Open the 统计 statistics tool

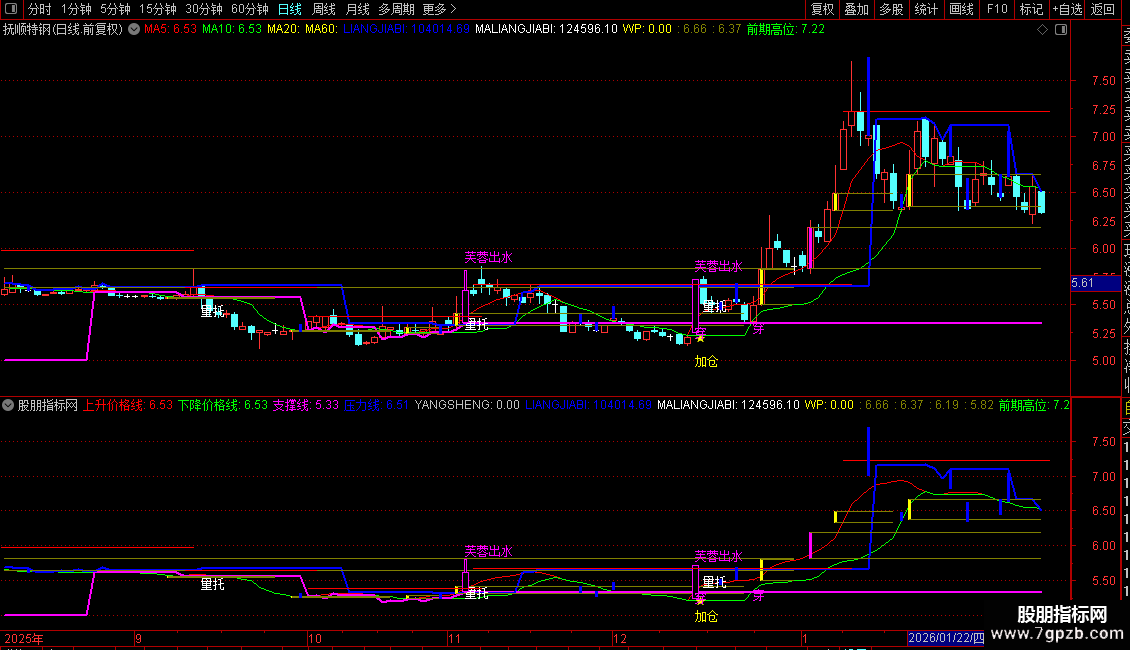(926, 9)
